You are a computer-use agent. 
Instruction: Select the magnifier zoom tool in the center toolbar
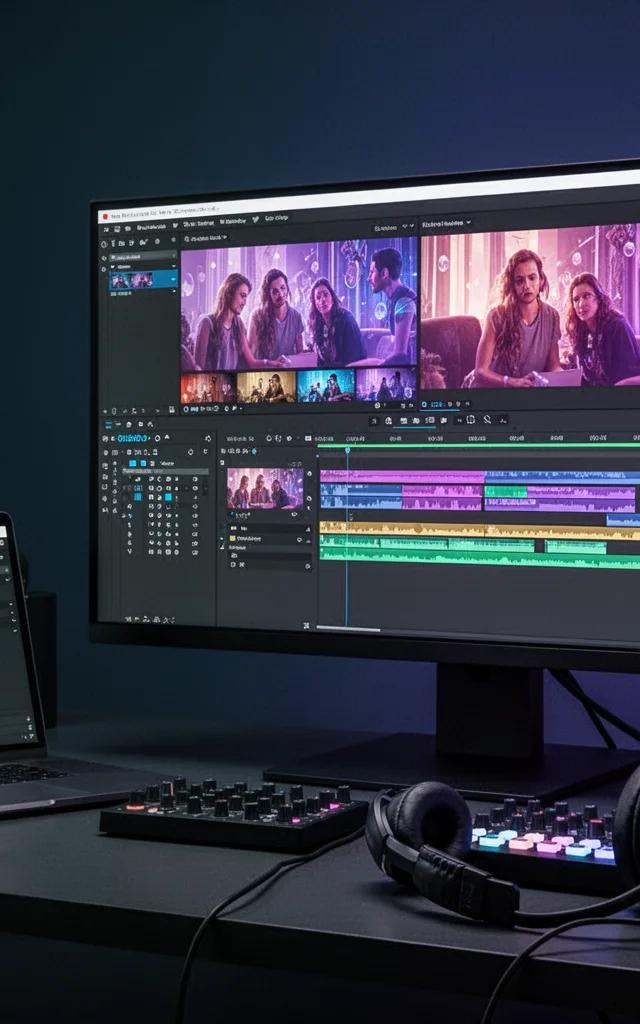pyautogui.click(x=487, y=419)
